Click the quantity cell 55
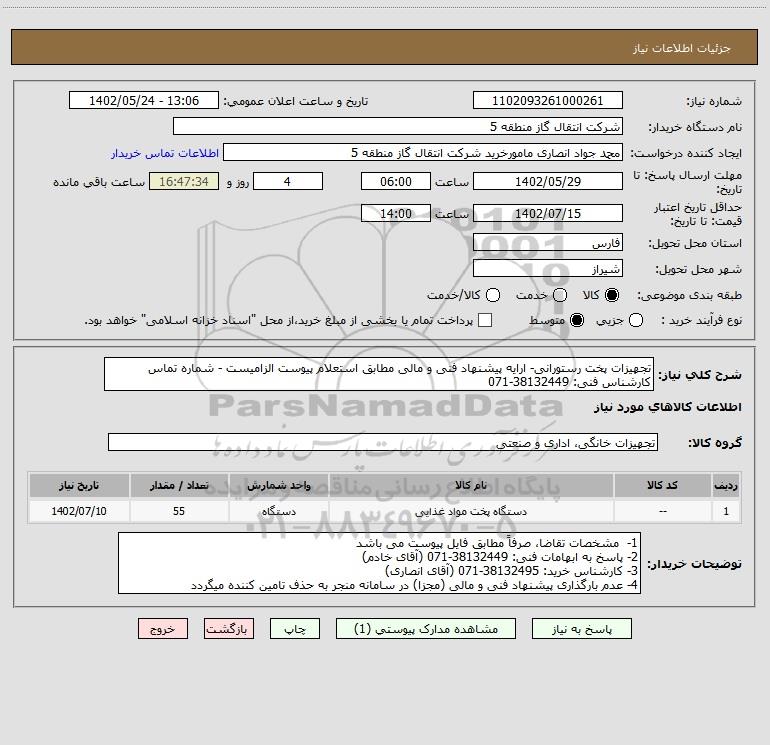The width and height of the screenshot is (770, 745). click(x=179, y=511)
